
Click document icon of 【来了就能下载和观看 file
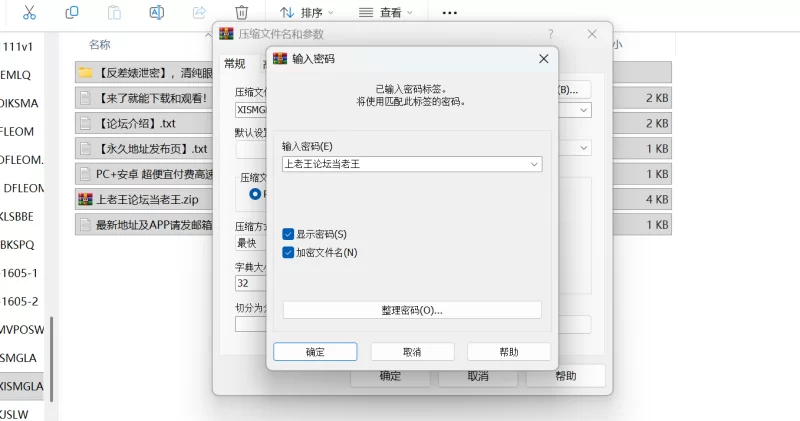[x=85, y=98]
